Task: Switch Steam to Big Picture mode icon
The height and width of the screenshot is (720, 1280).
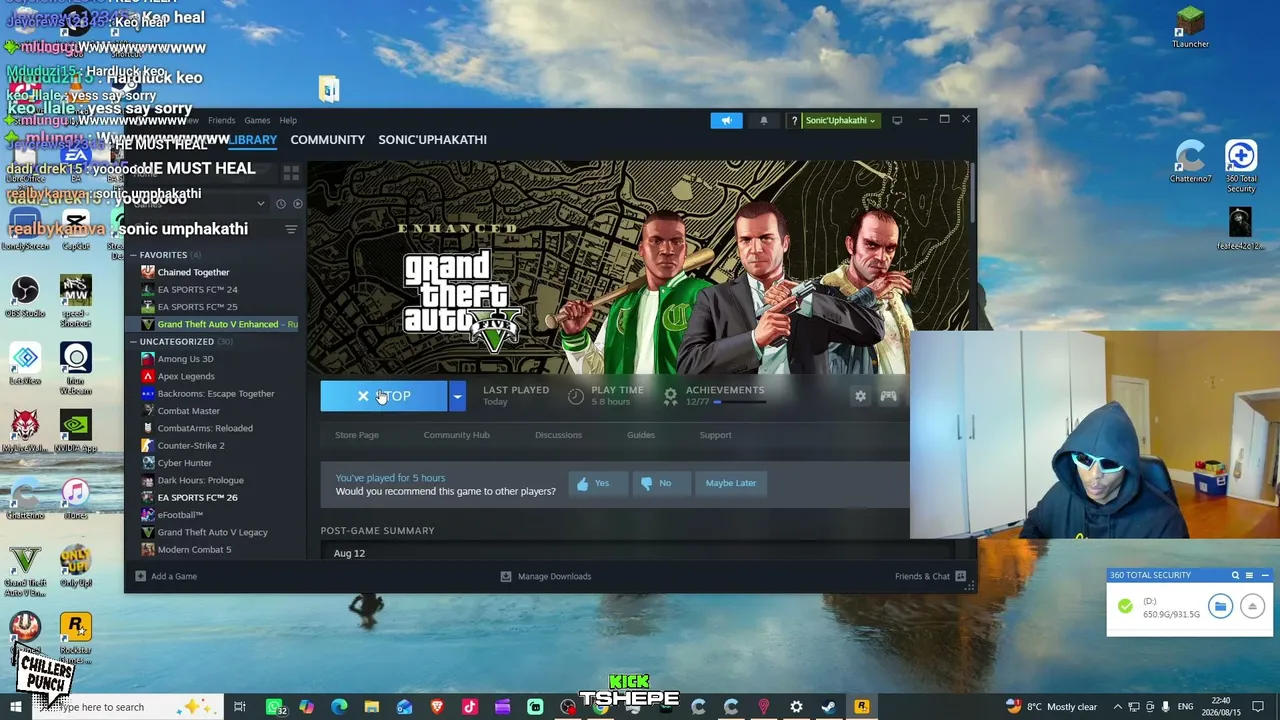Action: pyautogui.click(x=897, y=121)
